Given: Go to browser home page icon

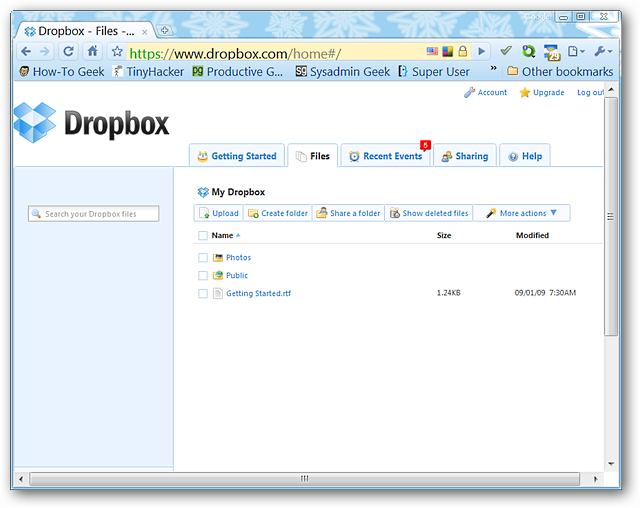Looking at the screenshot, I should pyautogui.click(x=93, y=51).
